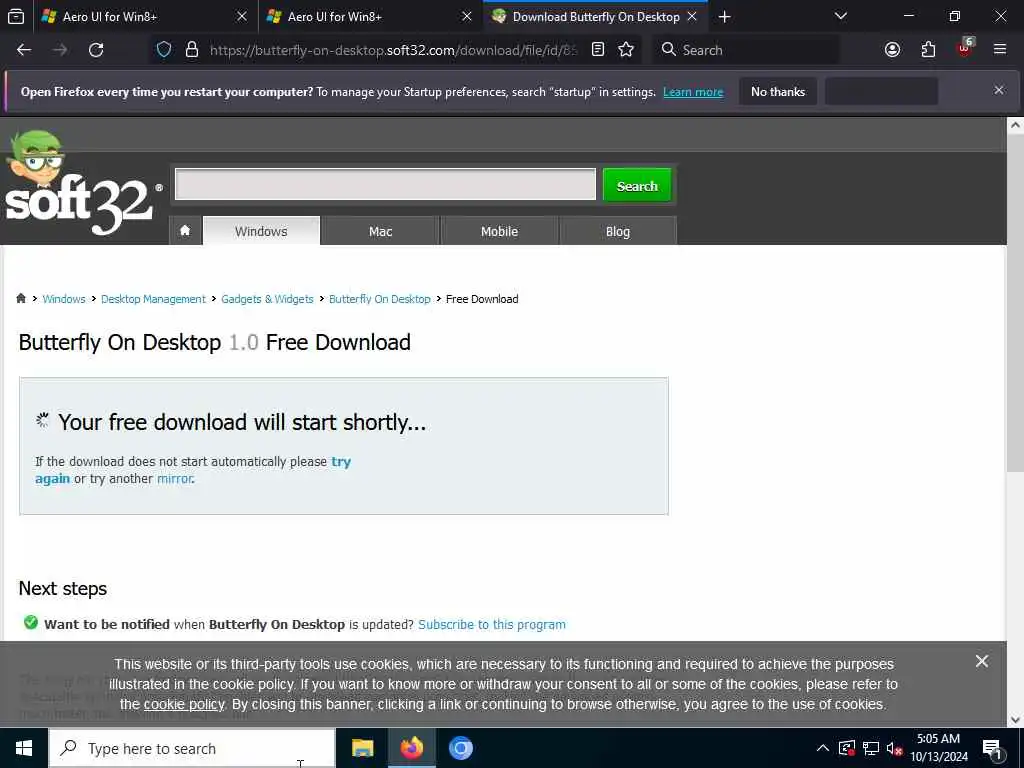Viewport: 1024px width, 768px height.
Task: Open the Learn more link in notification
Action: click(693, 92)
